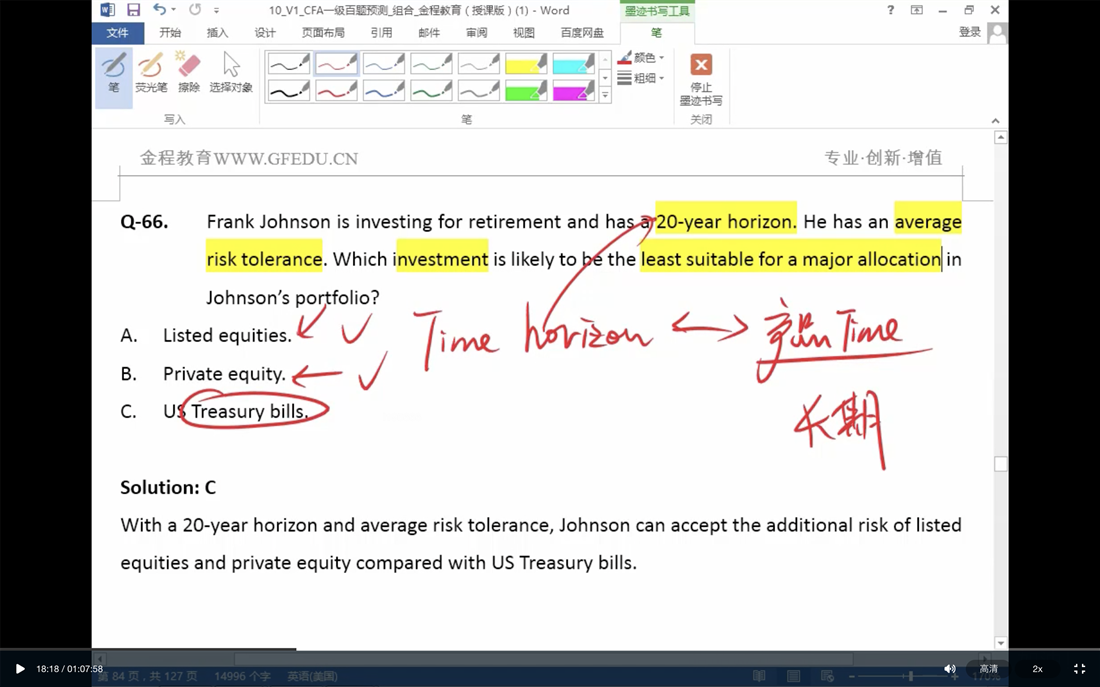Mute the video volume

(949, 669)
